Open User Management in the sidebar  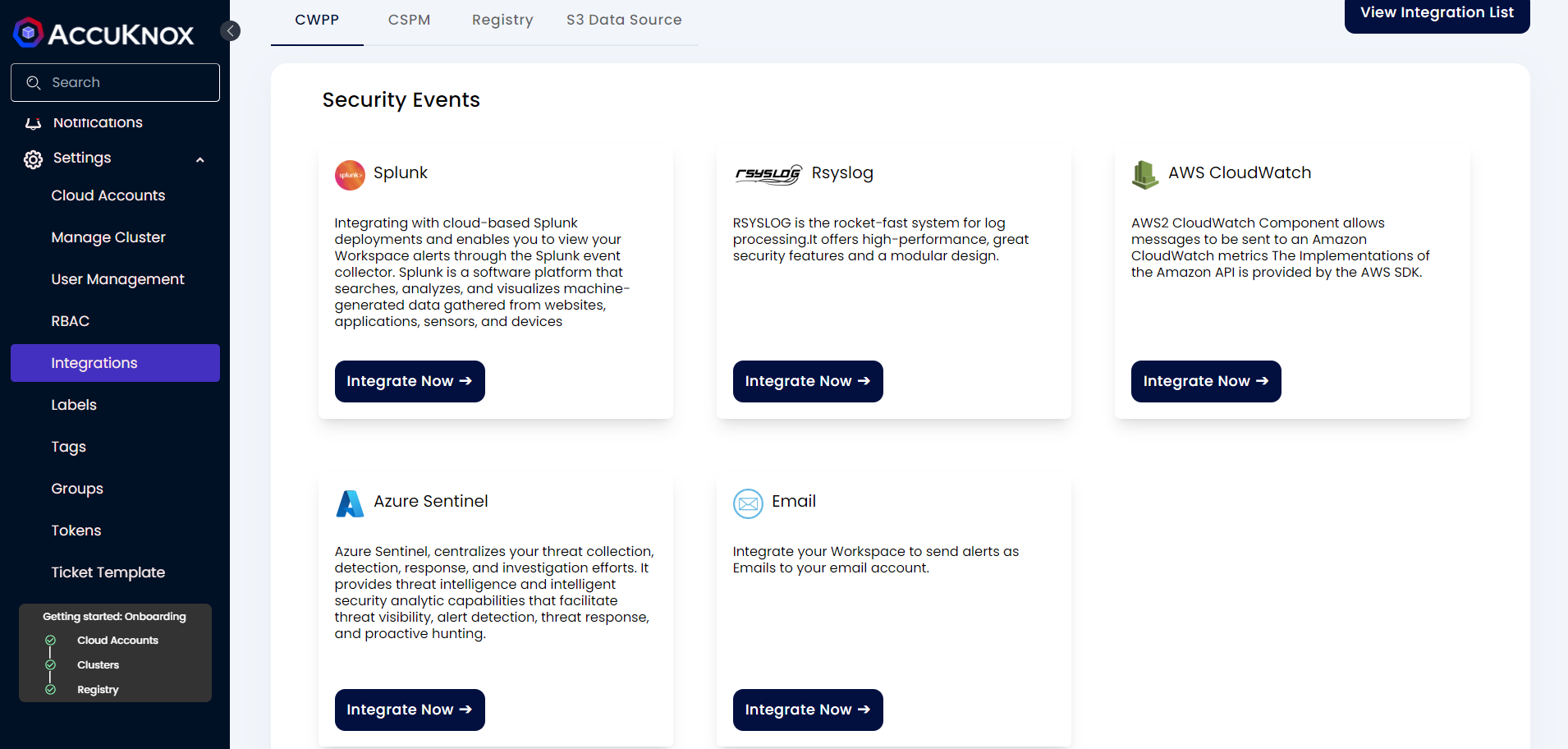[117, 279]
